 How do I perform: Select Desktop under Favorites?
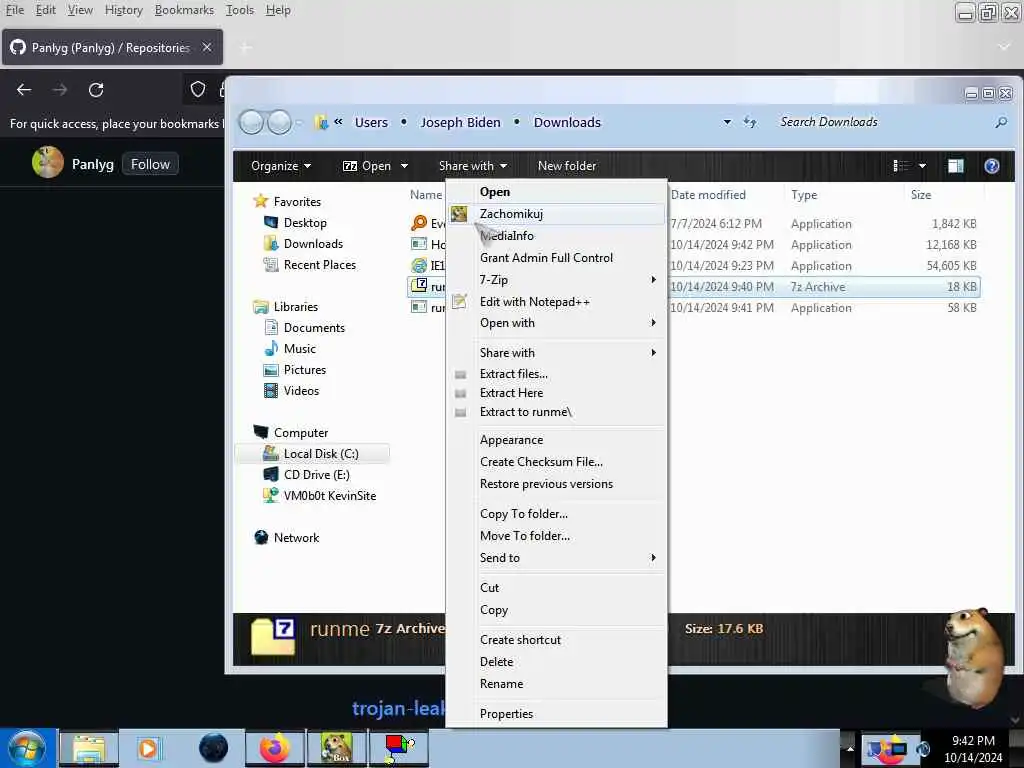[x=304, y=223]
